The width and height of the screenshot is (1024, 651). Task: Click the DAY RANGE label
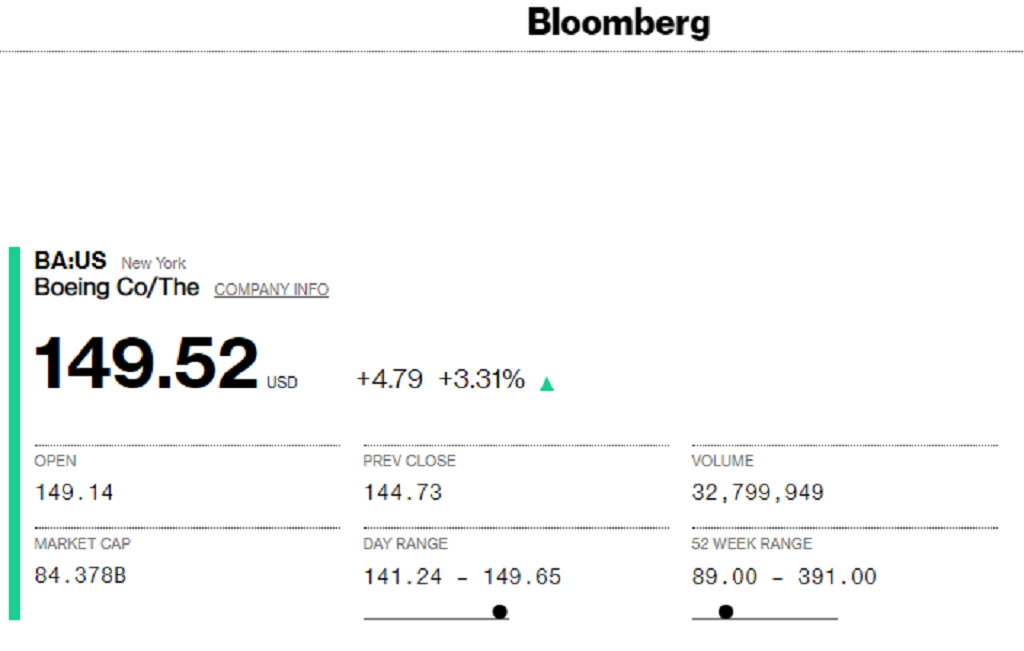click(x=406, y=544)
